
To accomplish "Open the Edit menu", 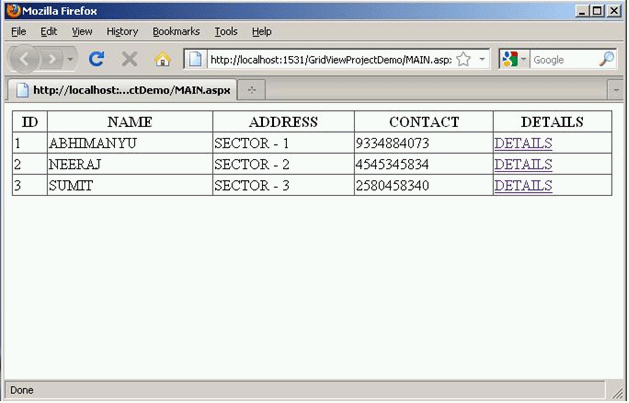I will click(x=49, y=31).
